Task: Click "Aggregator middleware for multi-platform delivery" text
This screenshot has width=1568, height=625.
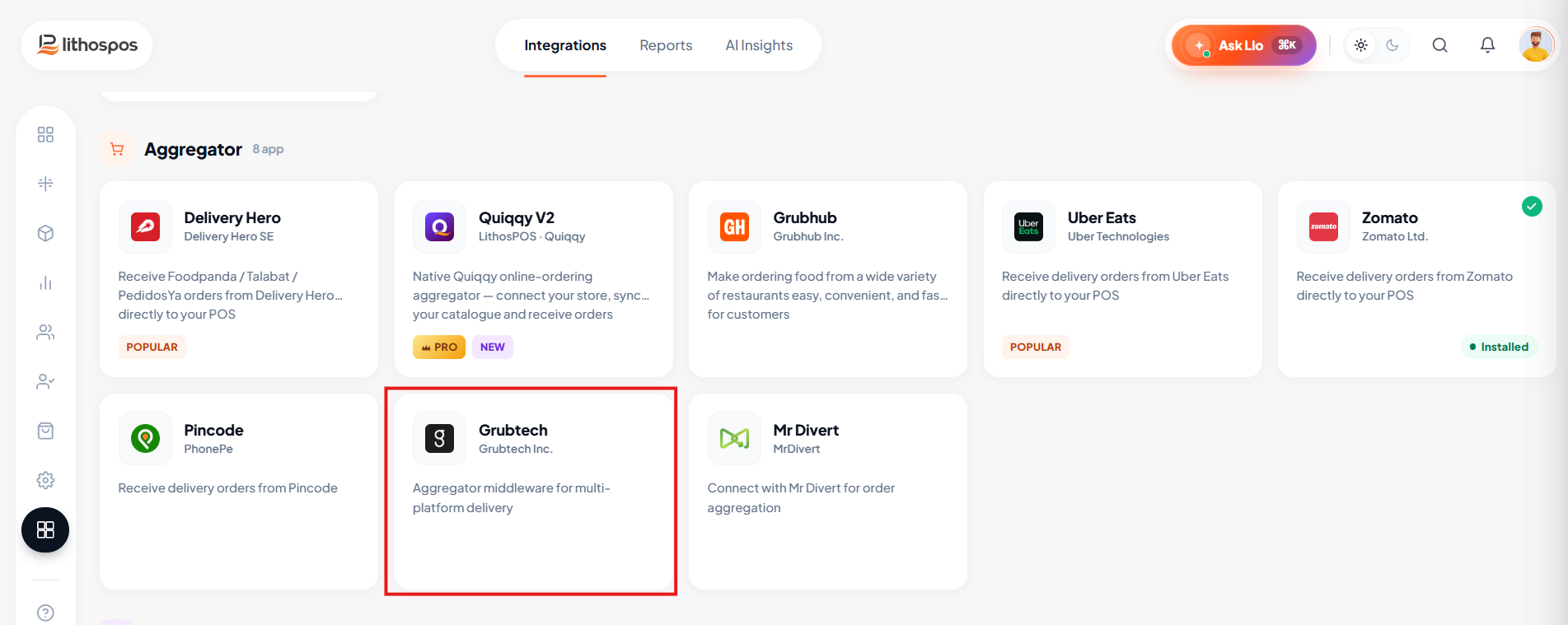Action: pyautogui.click(x=512, y=498)
